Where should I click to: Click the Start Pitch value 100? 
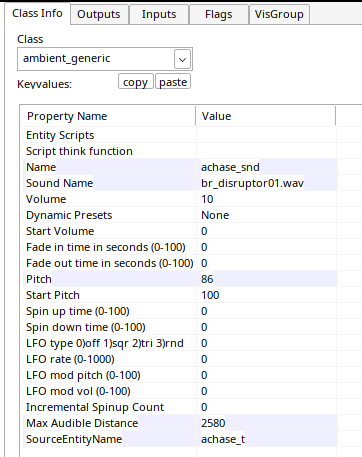tap(210, 295)
